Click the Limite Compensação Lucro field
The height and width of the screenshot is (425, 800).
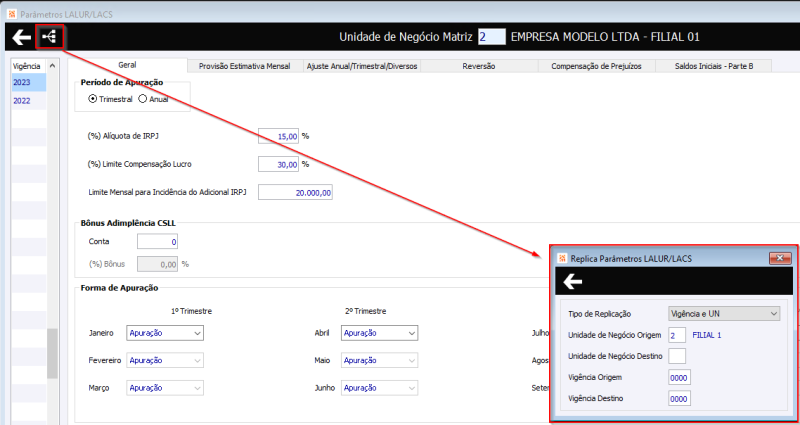coord(278,164)
